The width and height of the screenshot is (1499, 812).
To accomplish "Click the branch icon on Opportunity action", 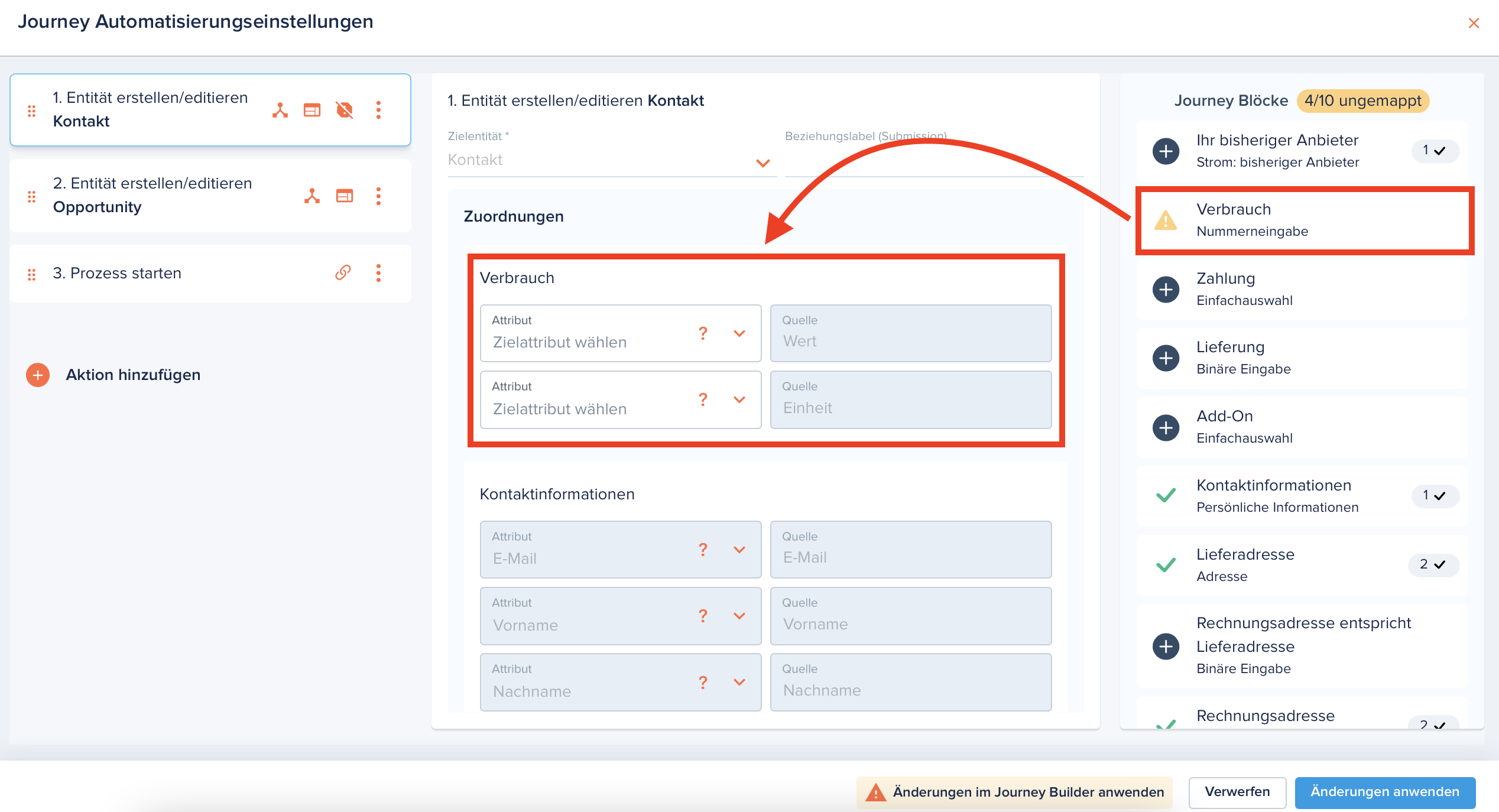I will [x=312, y=196].
